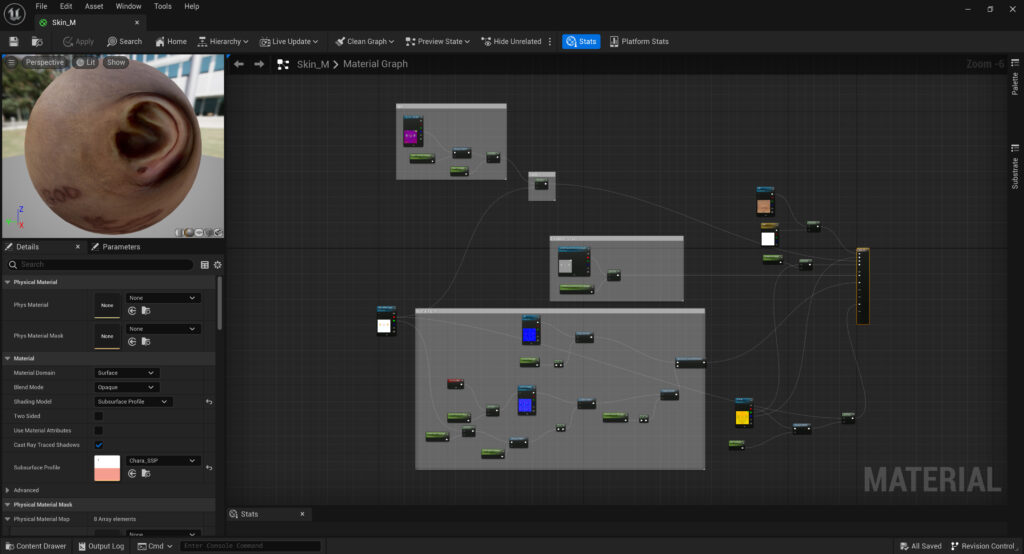The height and width of the screenshot is (554, 1024).
Task: Click the Perspective viewport button
Action: 44,62
